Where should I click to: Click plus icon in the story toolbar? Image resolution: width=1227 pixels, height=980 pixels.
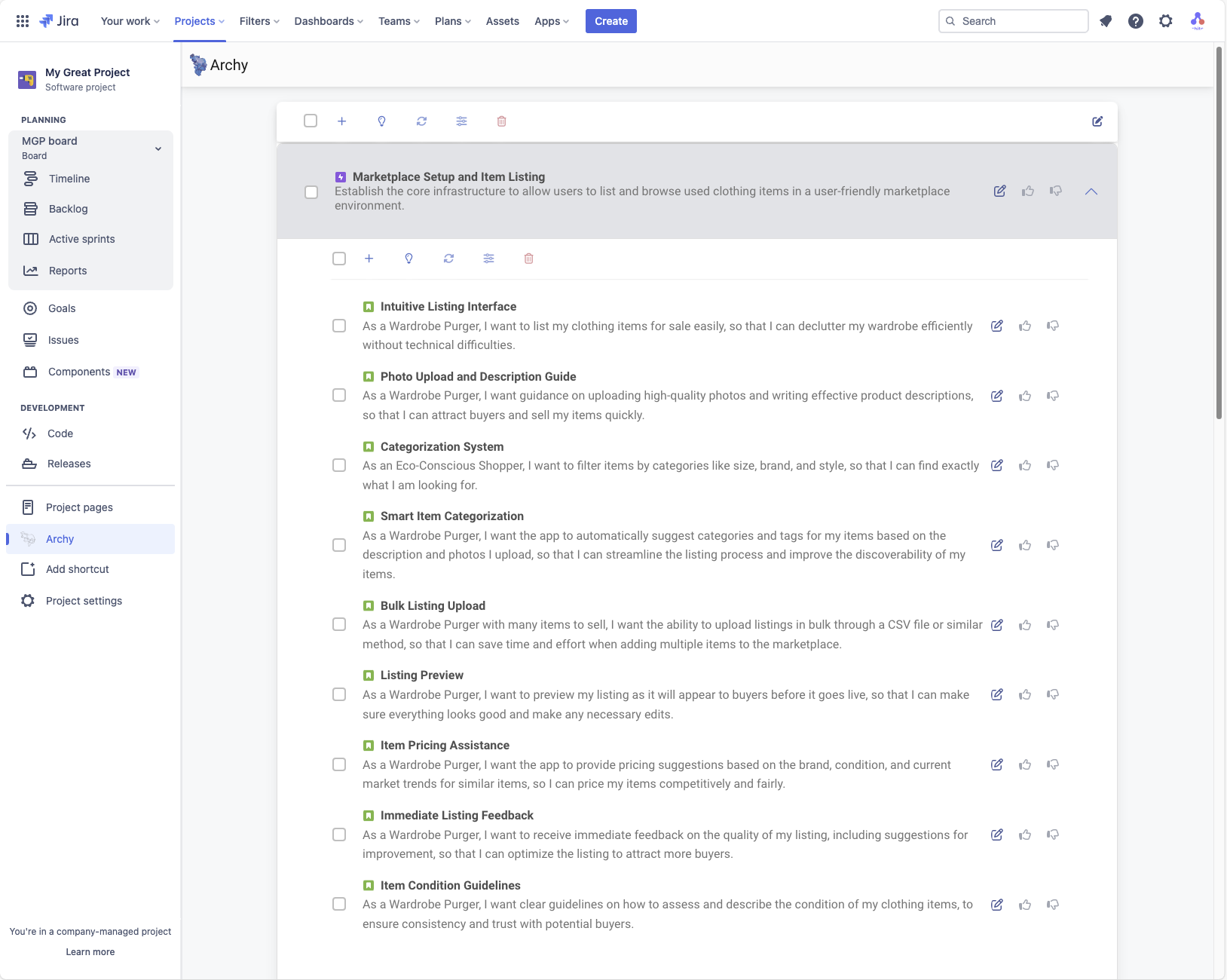pyautogui.click(x=369, y=259)
